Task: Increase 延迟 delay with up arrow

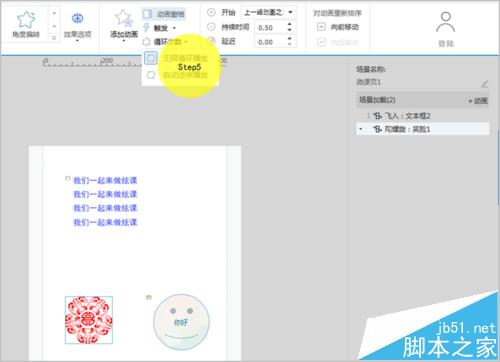Action: click(289, 39)
